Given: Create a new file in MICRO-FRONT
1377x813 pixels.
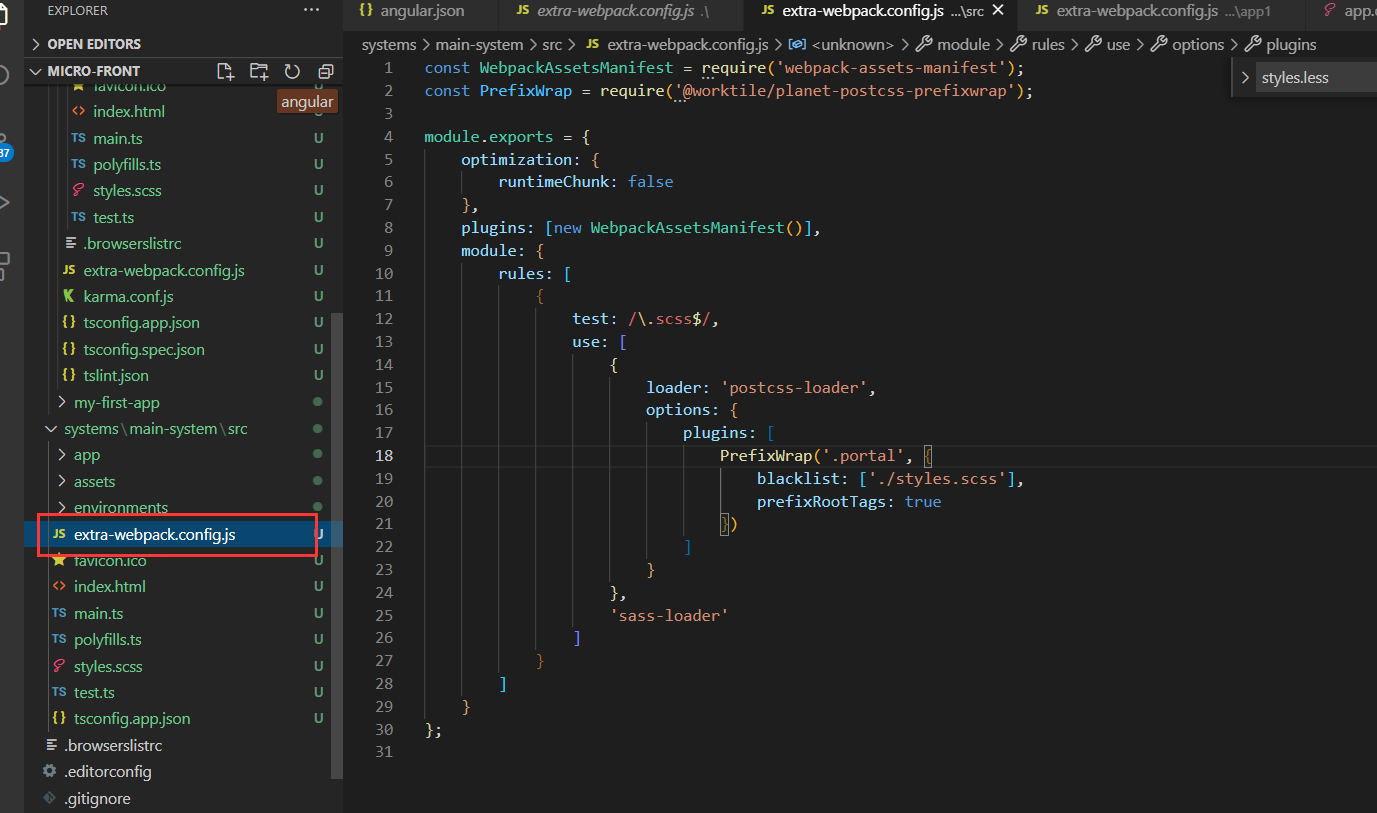Looking at the screenshot, I should pyautogui.click(x=226, y=71).
